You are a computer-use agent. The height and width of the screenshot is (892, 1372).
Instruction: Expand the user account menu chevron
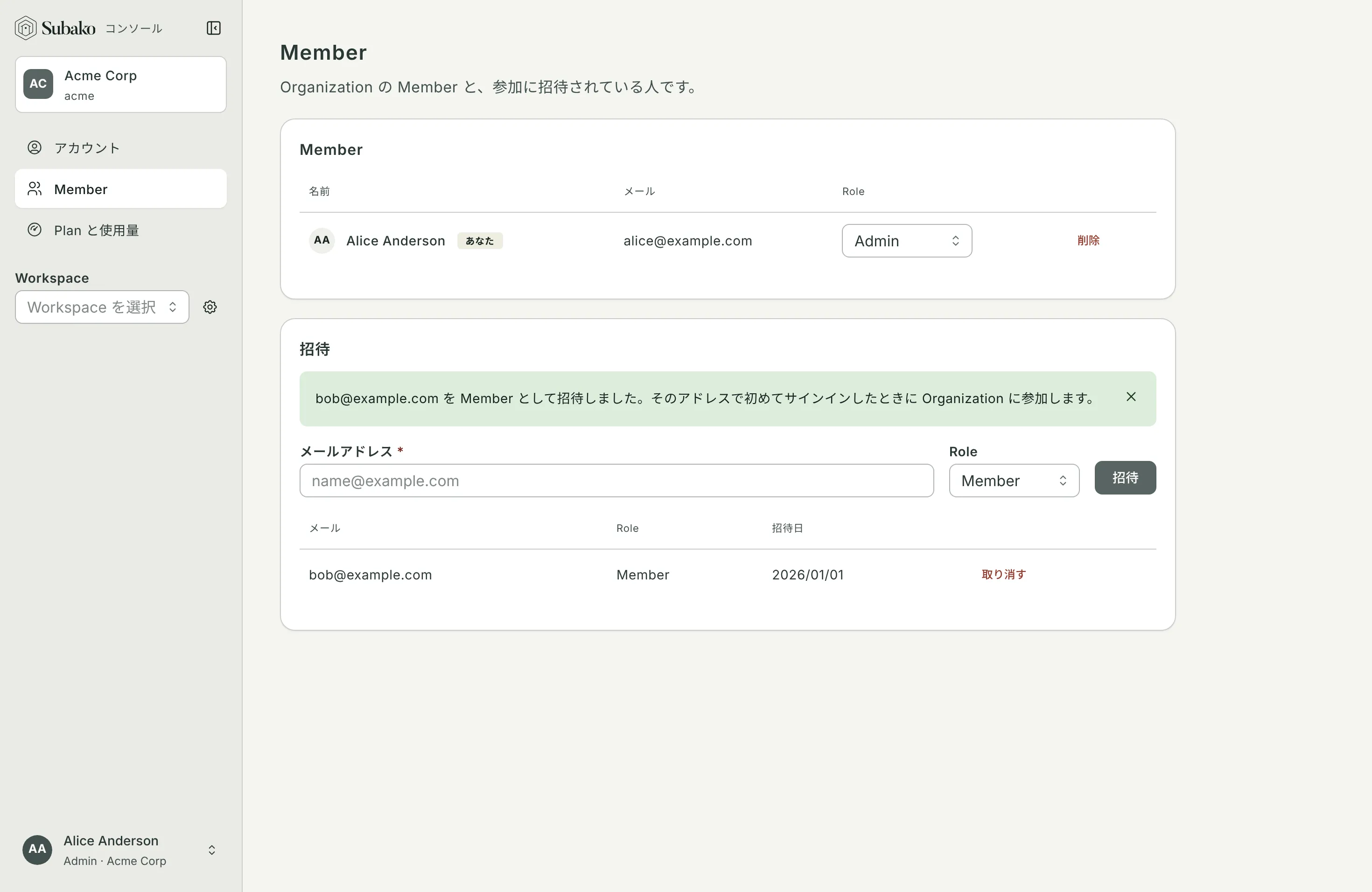pyautogui.click(x=211, y=850)
